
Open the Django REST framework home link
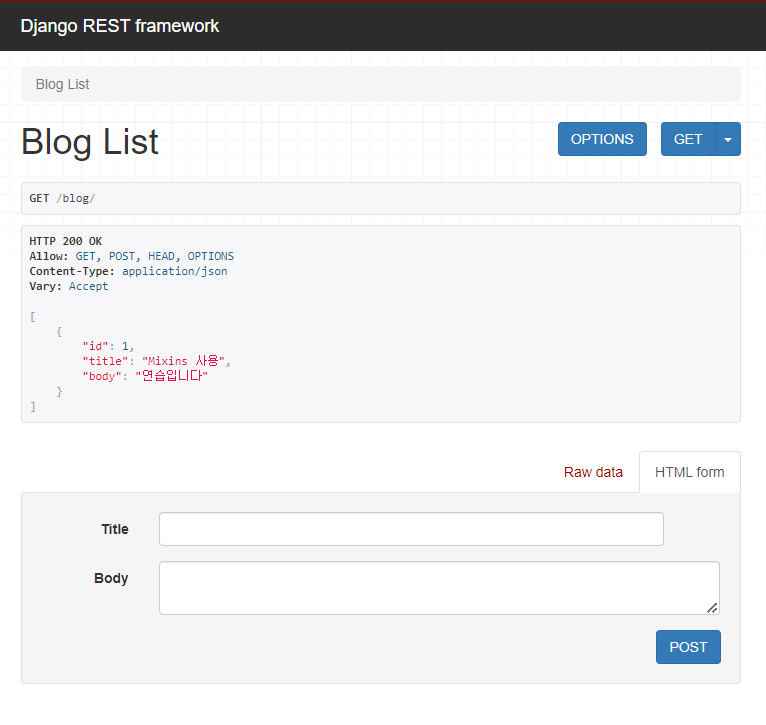[x=120, y=26]
